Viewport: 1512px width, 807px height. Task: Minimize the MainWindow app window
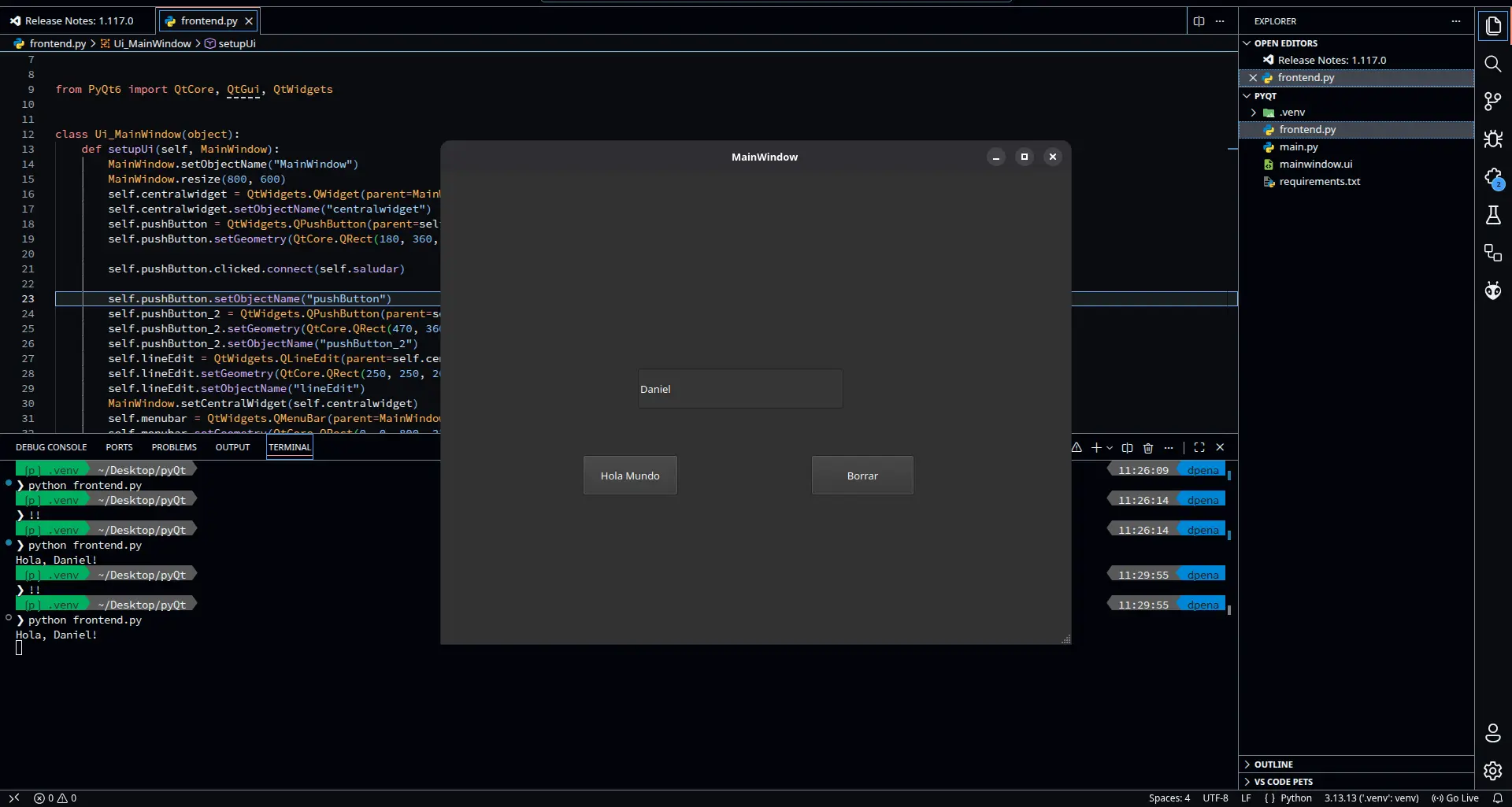996,157
